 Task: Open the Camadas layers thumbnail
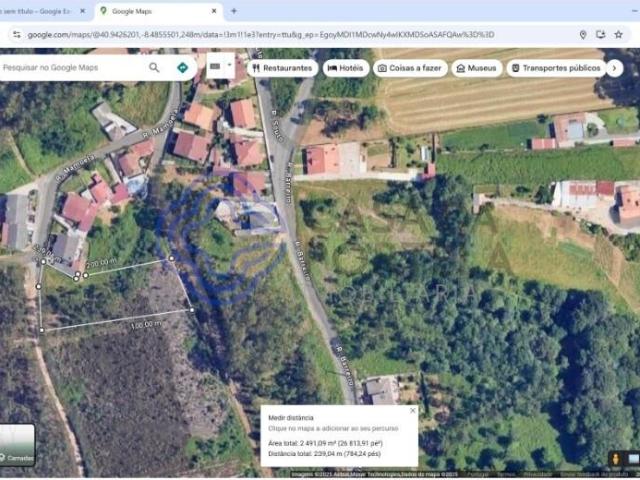(x=17, y=445)
